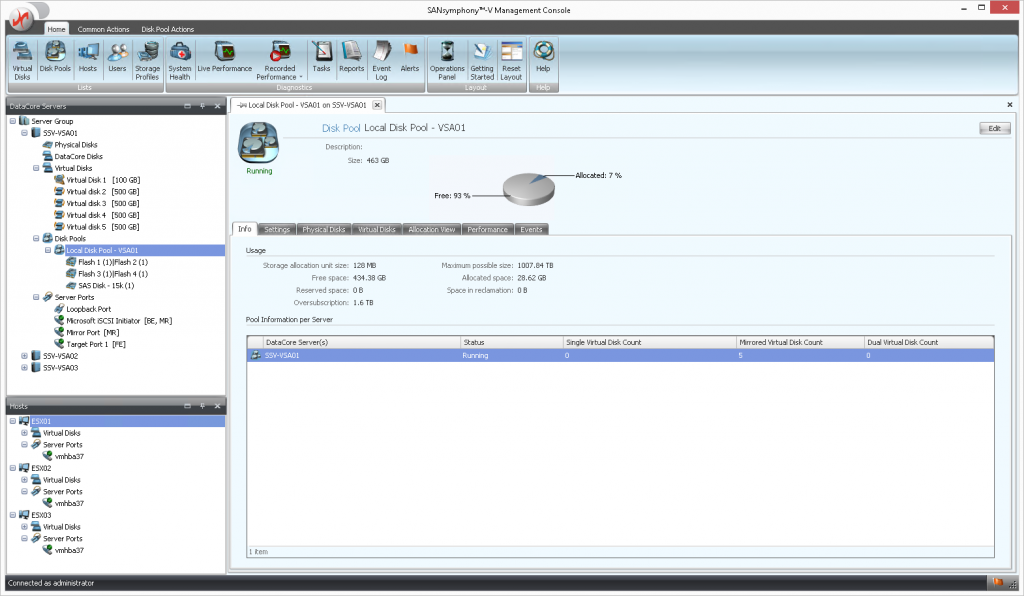Click the Disk Pools ribbon icon

pos(55,58)
